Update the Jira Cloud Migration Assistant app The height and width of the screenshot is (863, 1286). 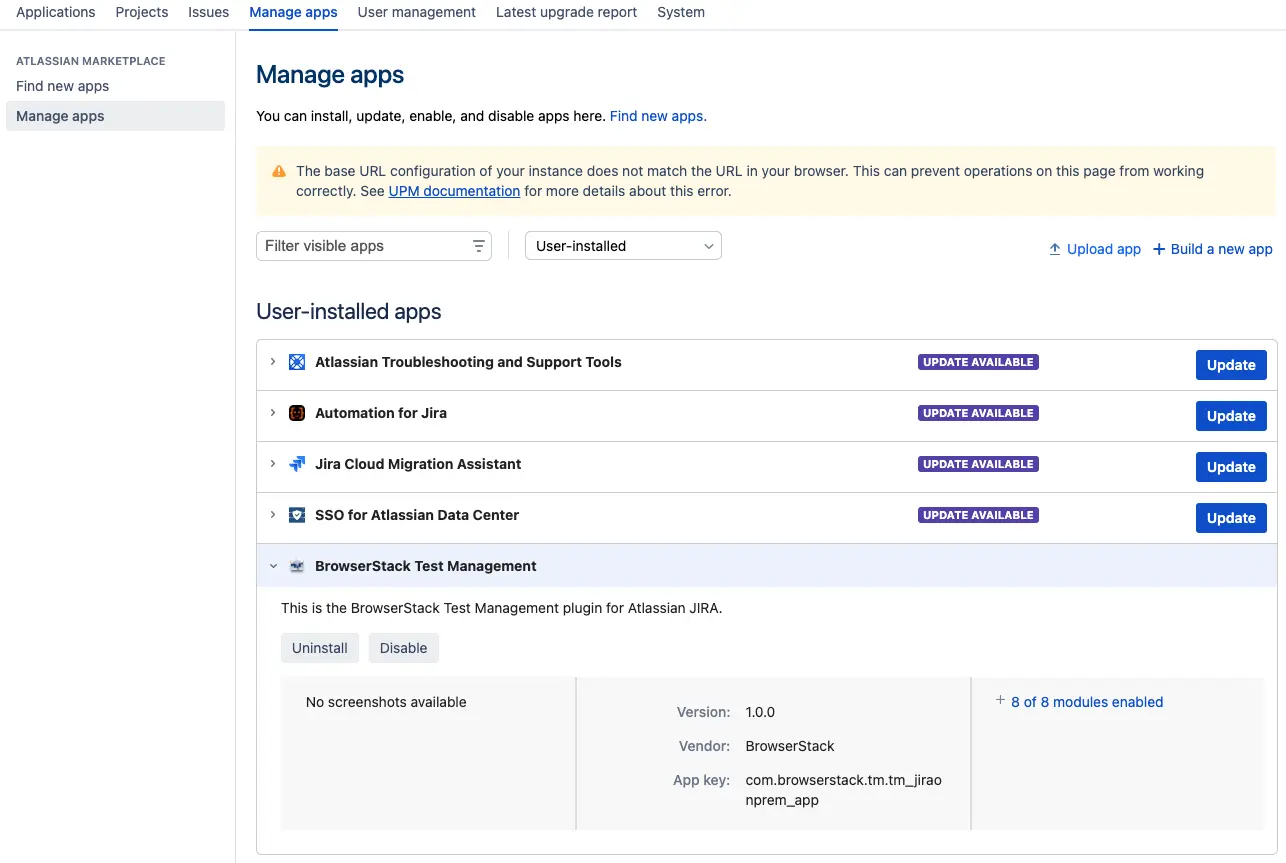point(1230,467)
